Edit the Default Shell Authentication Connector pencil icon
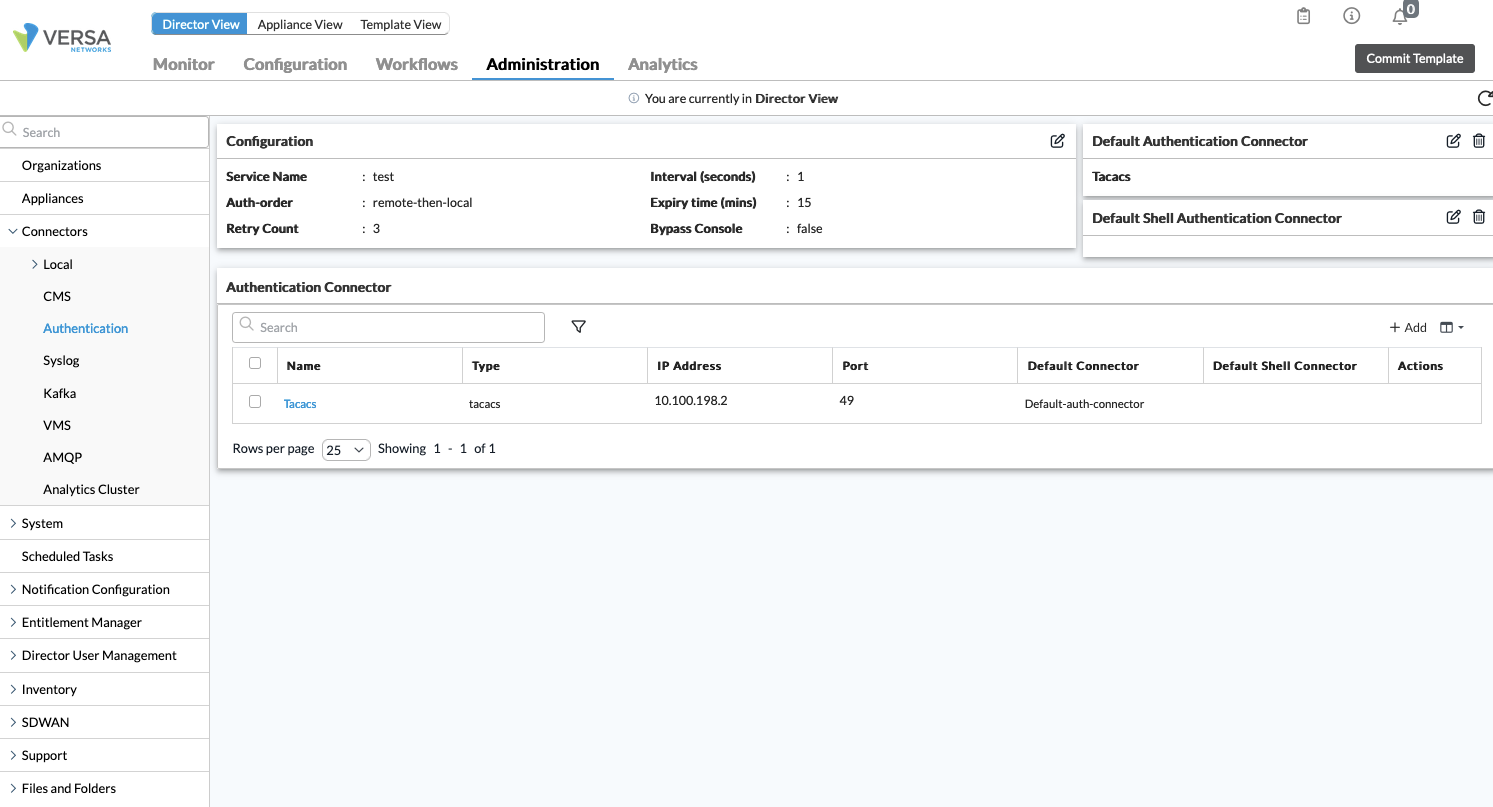Viewport: 1493px width, 807px height. point(1453,217)
